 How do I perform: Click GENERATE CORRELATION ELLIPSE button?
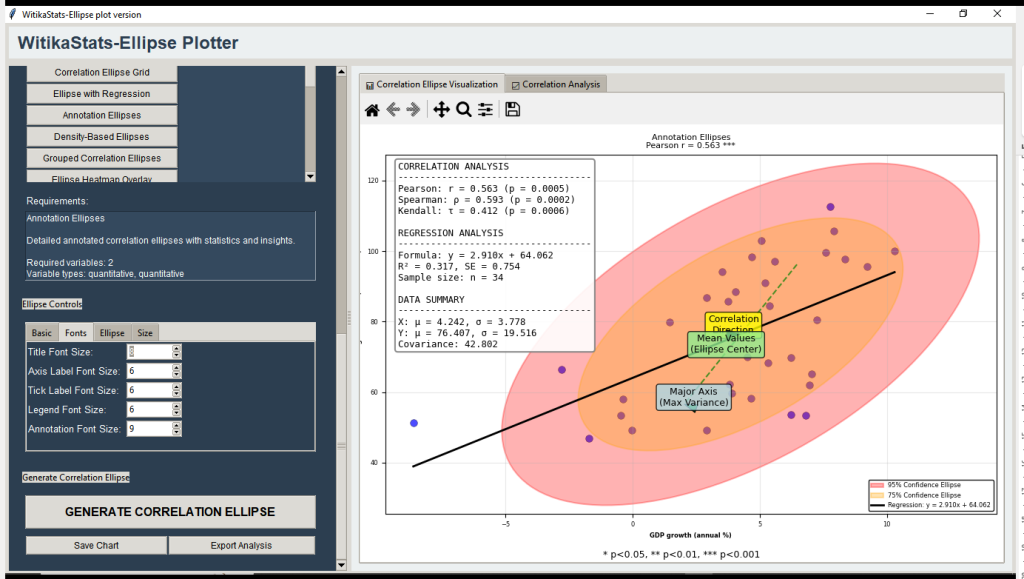tap(170, 512)
